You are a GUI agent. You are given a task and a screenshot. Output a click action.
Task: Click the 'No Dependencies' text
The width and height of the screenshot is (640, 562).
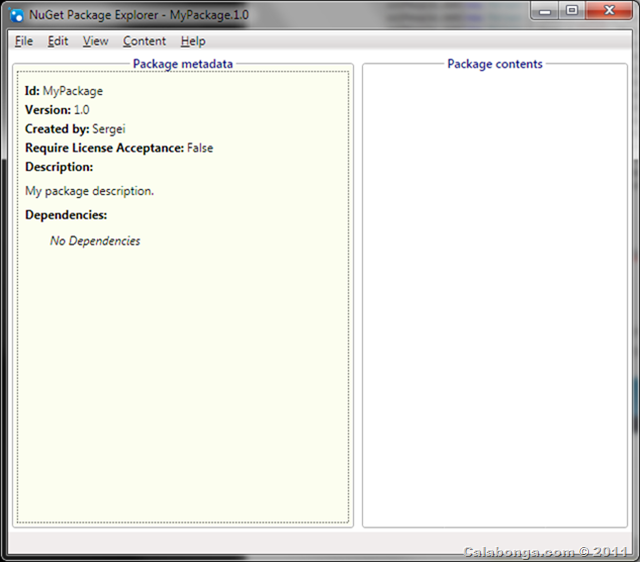tap(95, 241)
